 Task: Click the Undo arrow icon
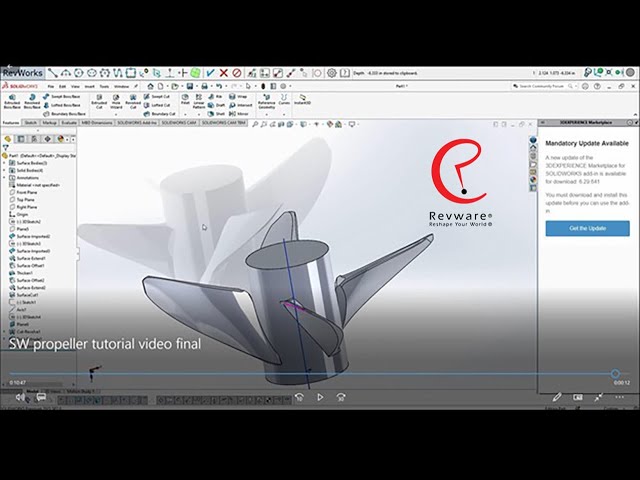click(x=219, y=86)
